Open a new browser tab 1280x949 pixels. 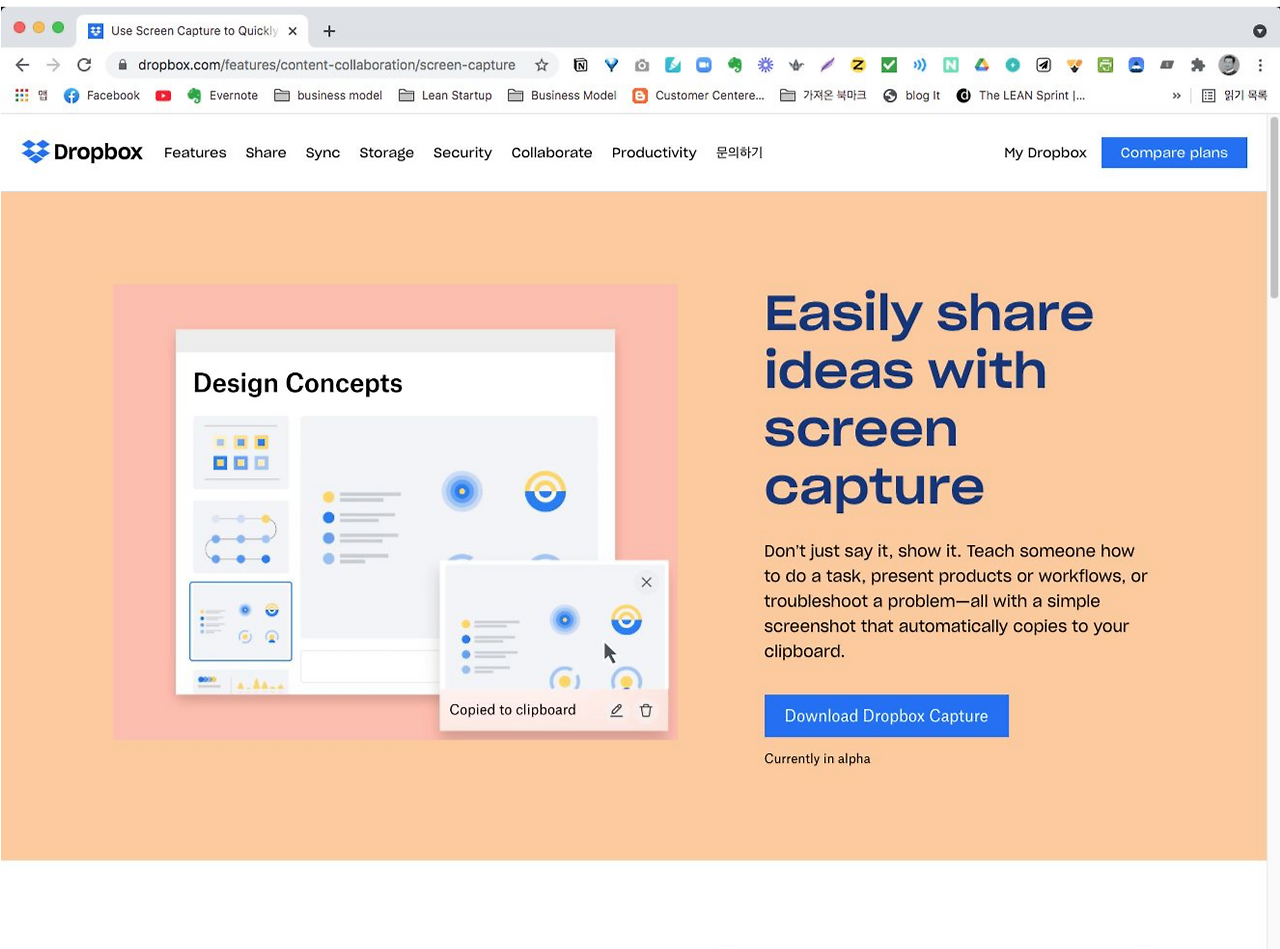(329, 31)
